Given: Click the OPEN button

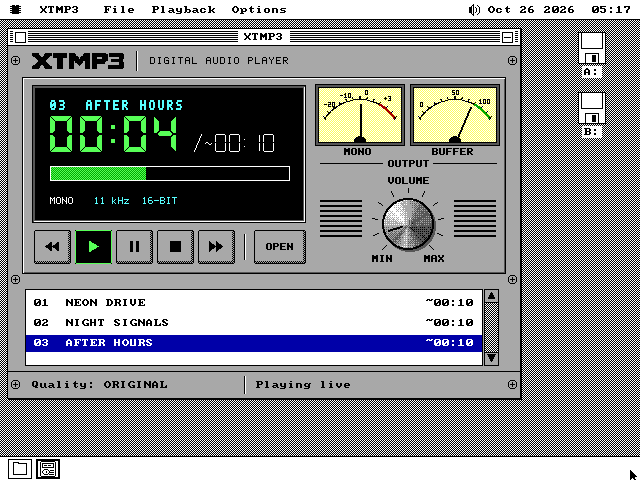Looking at the screenshot, I should (x=280, y=247).
